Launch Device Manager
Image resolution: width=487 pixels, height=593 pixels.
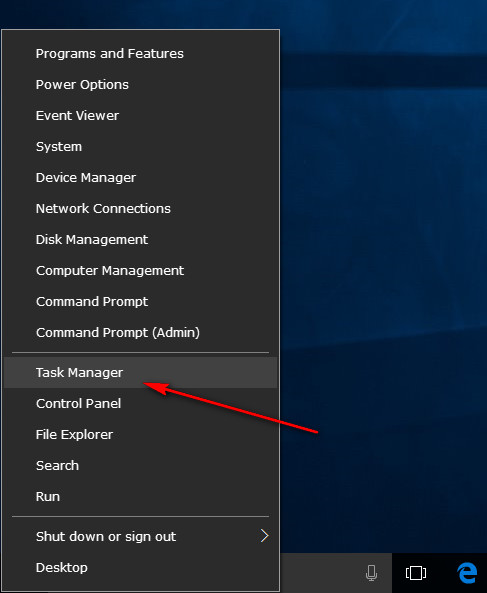(x=140, y=178)
